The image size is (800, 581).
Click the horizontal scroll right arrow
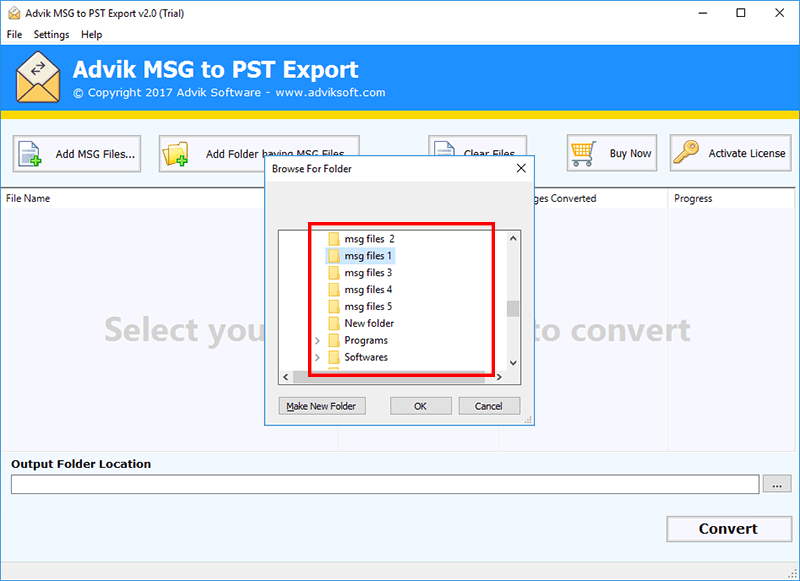click(499, 377)
